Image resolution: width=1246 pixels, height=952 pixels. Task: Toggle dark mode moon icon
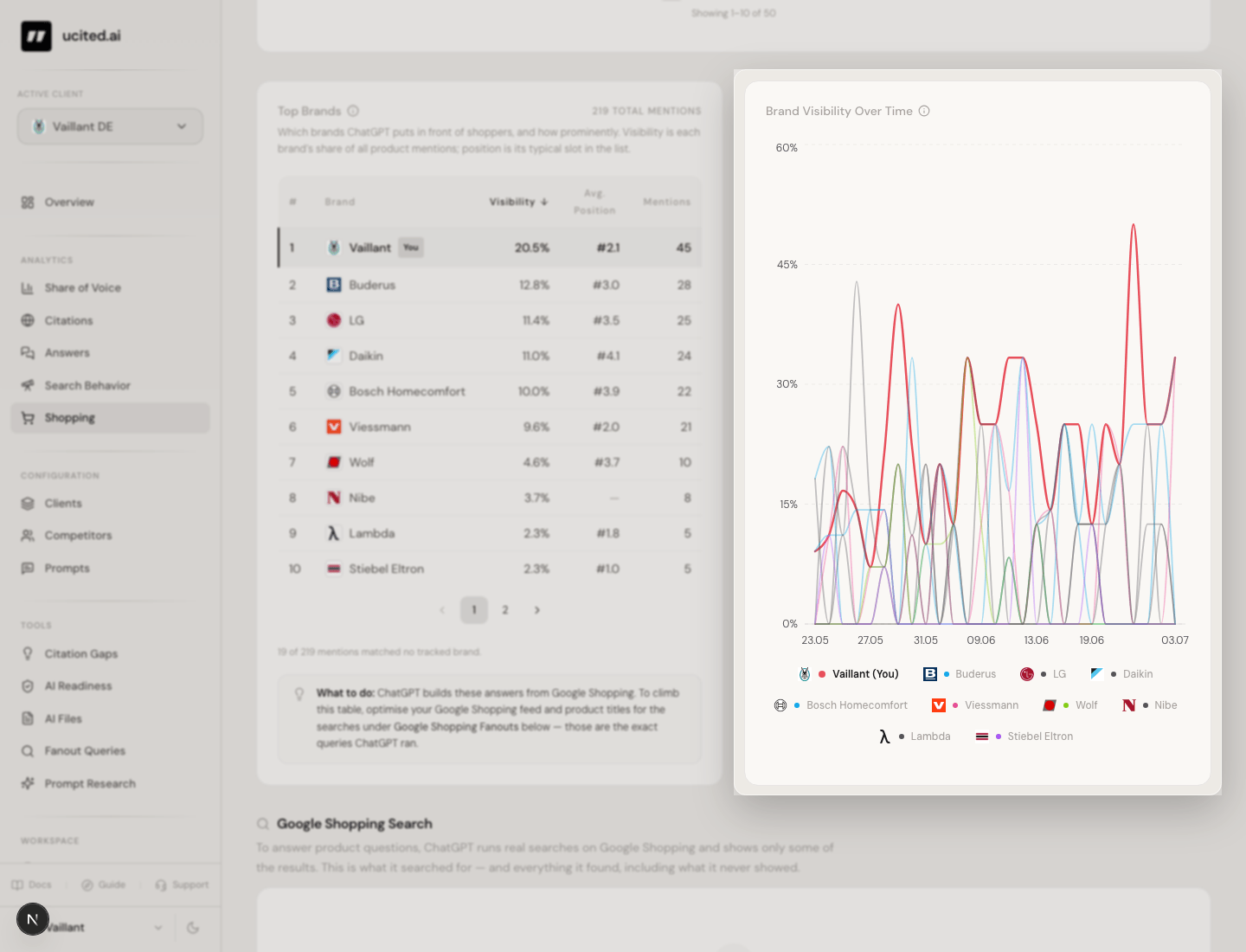193,928
